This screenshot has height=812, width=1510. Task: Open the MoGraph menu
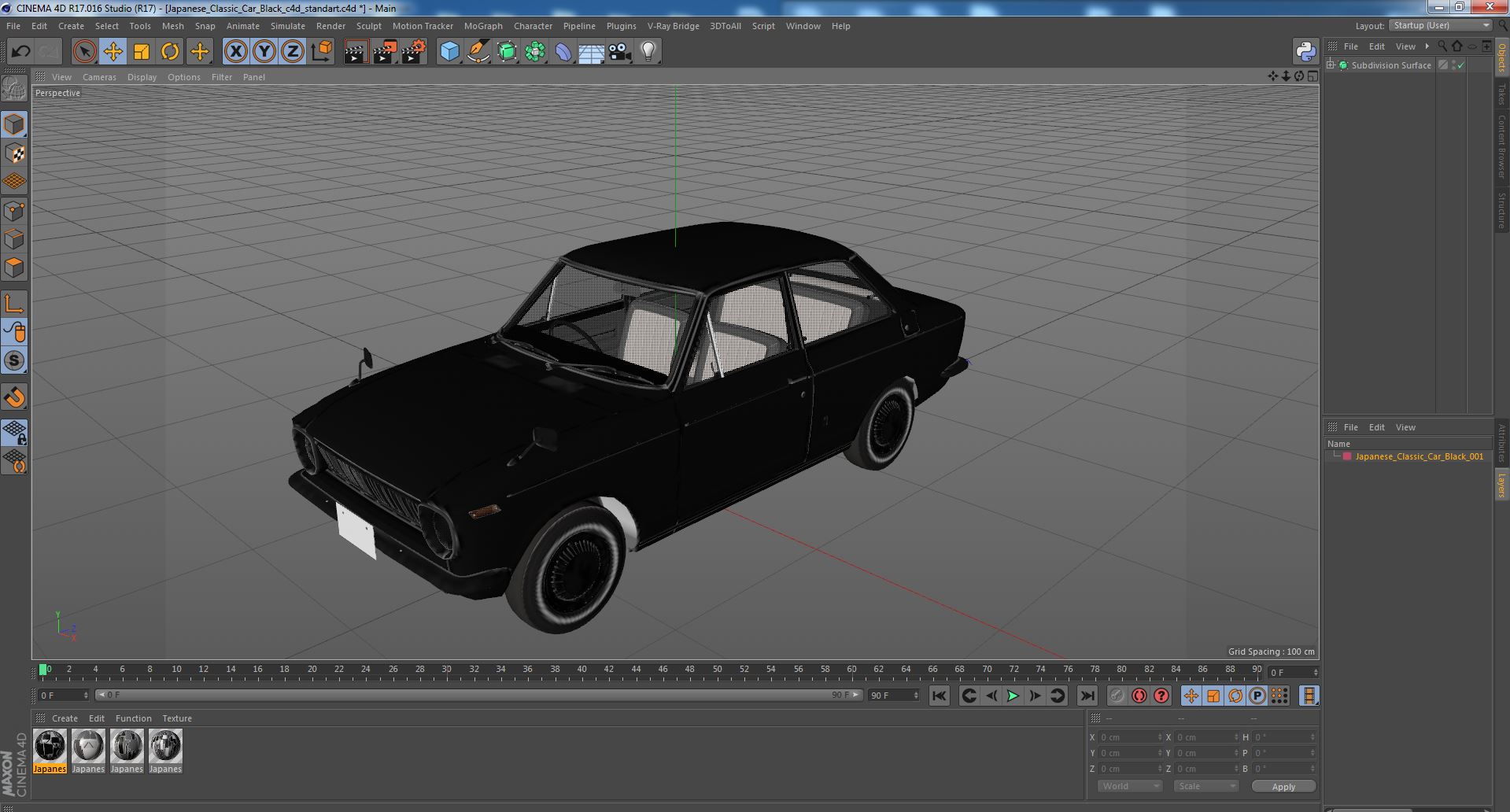click(483, 26)
